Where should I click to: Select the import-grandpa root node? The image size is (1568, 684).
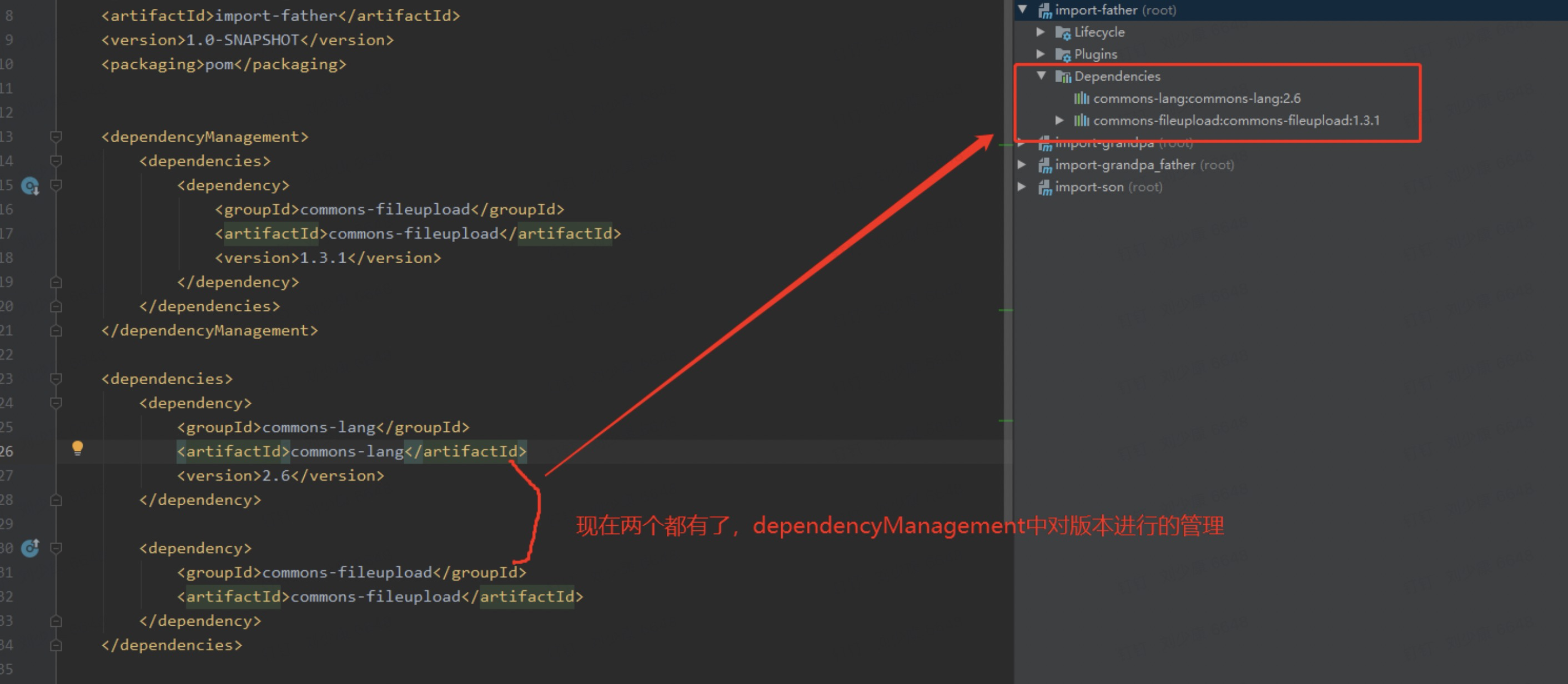click(1105, 142)
